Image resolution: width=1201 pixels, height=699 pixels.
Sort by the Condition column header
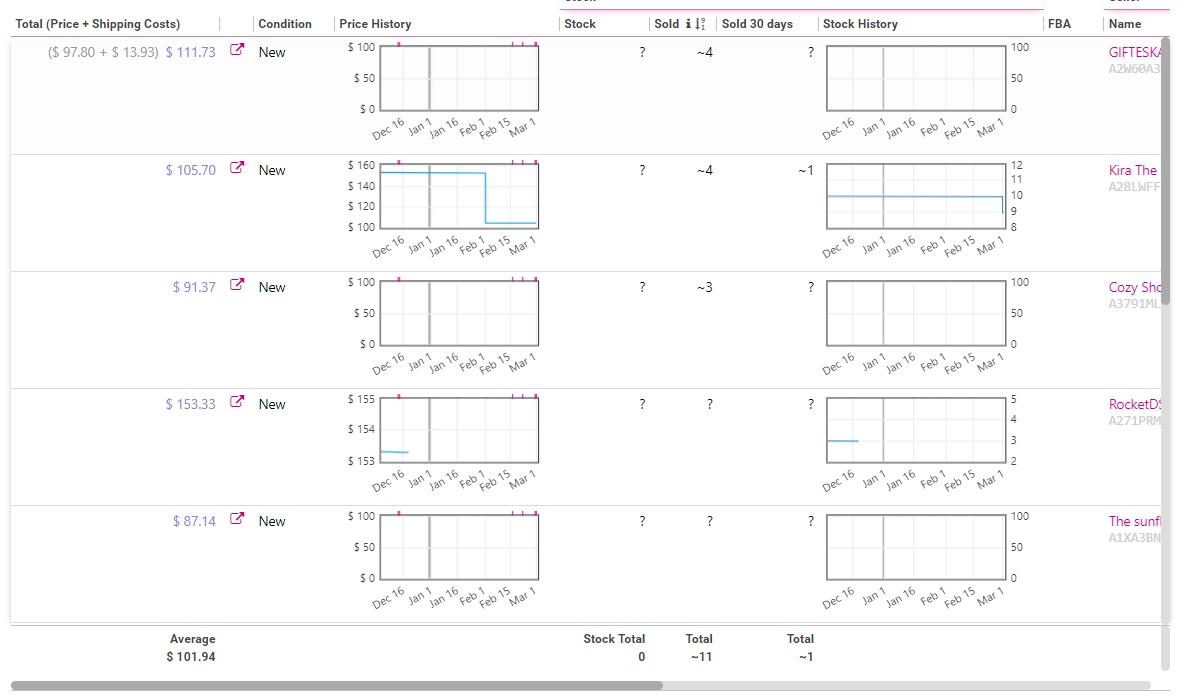click(x=285, y=24)
